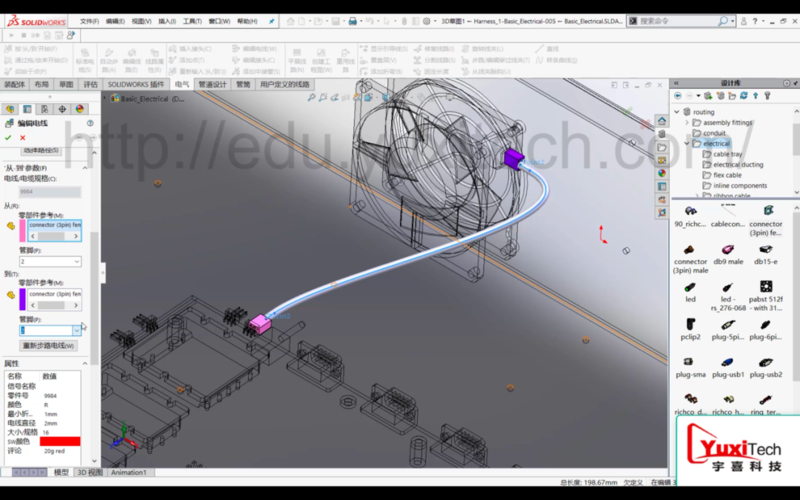The height and width of the screenshot is (500, 800).
Task: Switch to the 电气 ribbon tab
Action: (x=182, y=85)
